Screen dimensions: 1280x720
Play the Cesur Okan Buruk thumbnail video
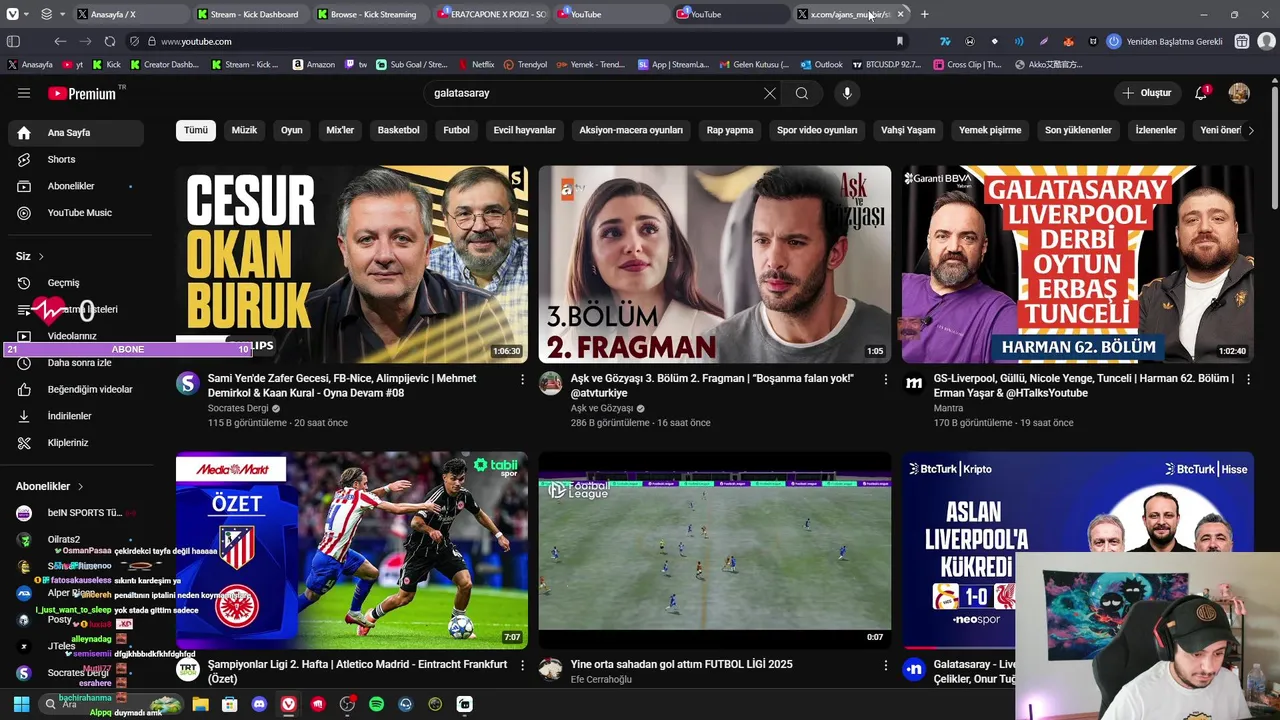click(352, 264)
